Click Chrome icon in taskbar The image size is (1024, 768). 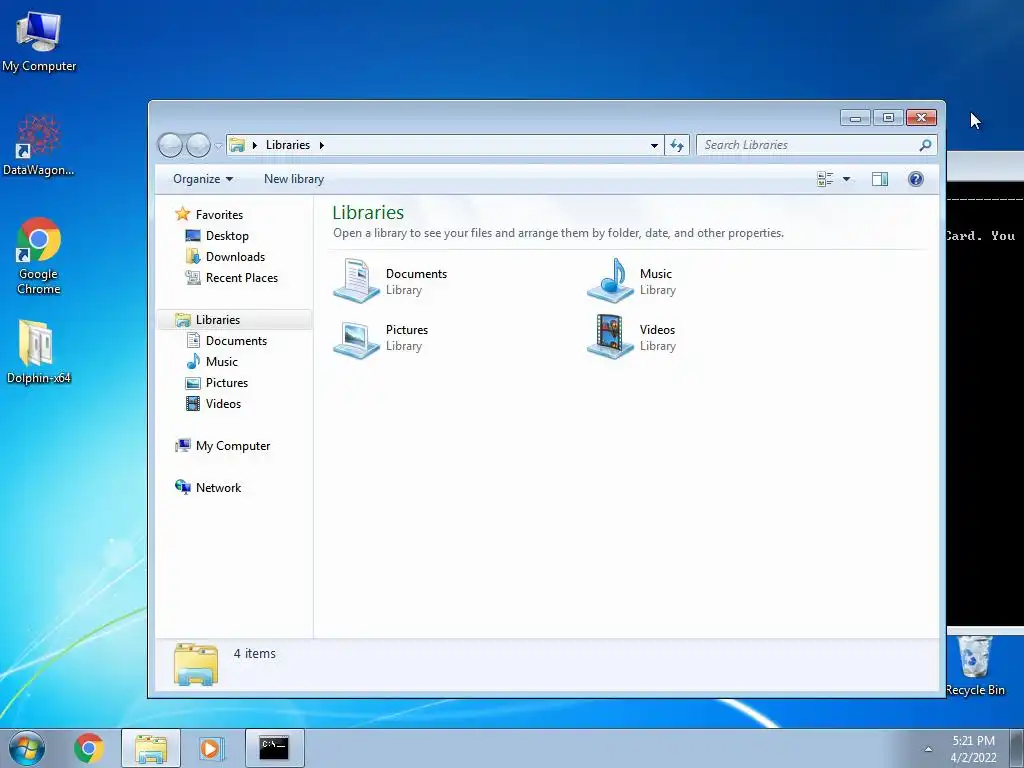89,748
